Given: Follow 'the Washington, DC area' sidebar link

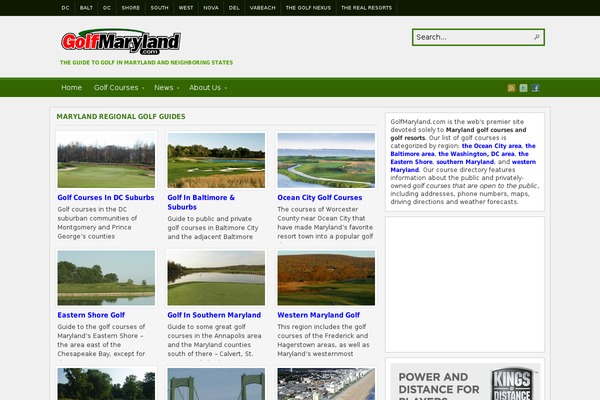Looking at the screenshot, I should point(476,154).
